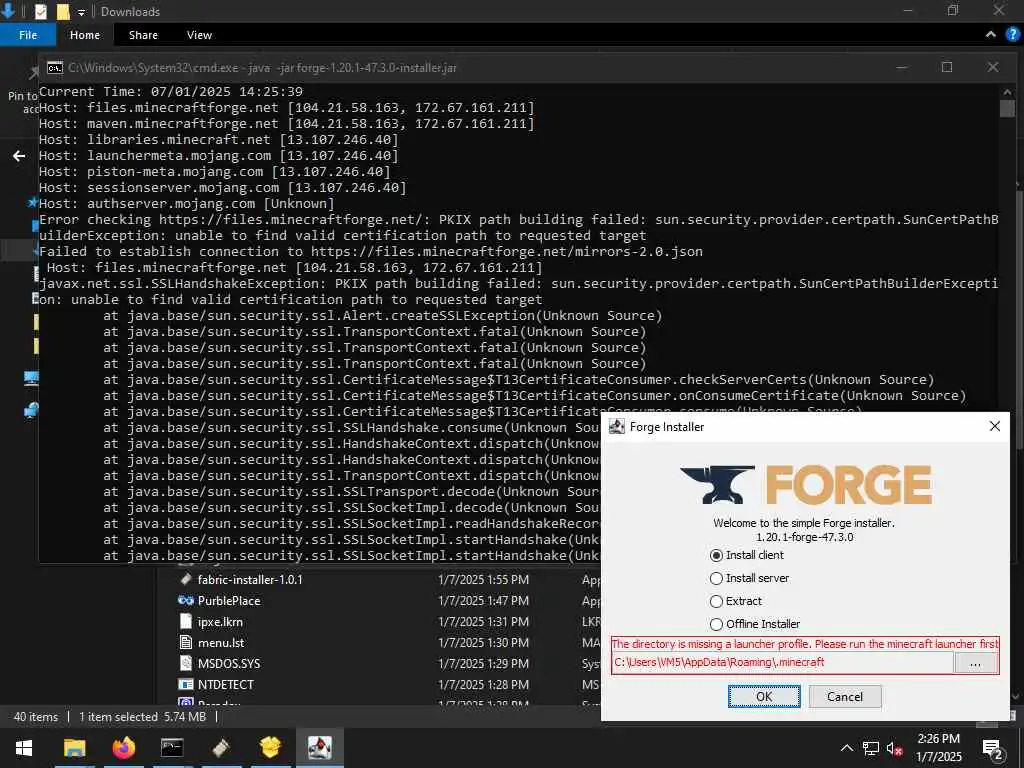
Task: Click the .minecraft install path field
Action: pos(782,662)
